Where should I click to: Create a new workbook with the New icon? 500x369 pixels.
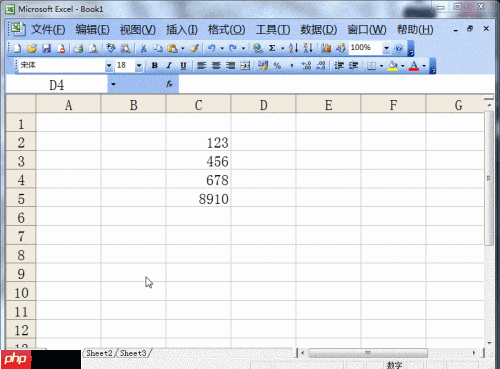click(17, 48)
